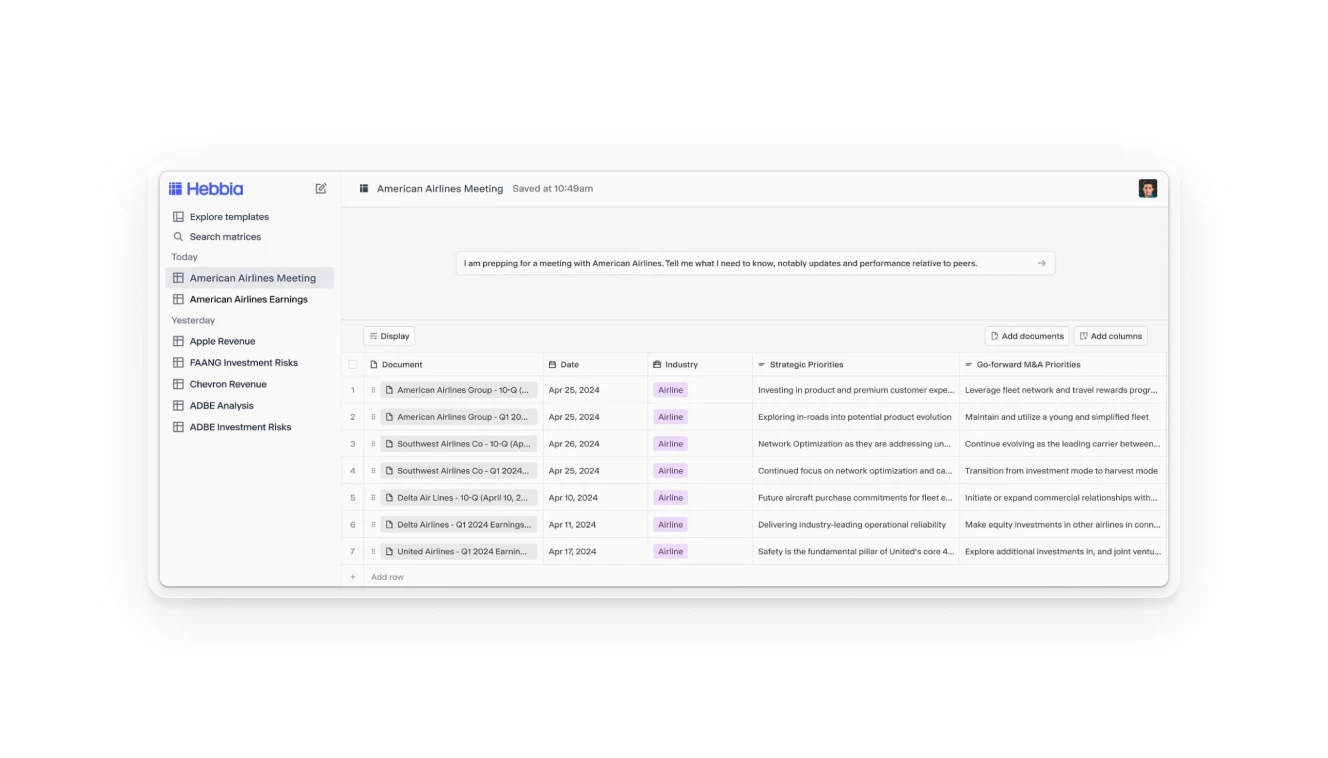Image resolution: width=1328 pixels, height=758 pixels.
Task: Click the matrix grid icon beside the page title
Action: coord(364,188)
